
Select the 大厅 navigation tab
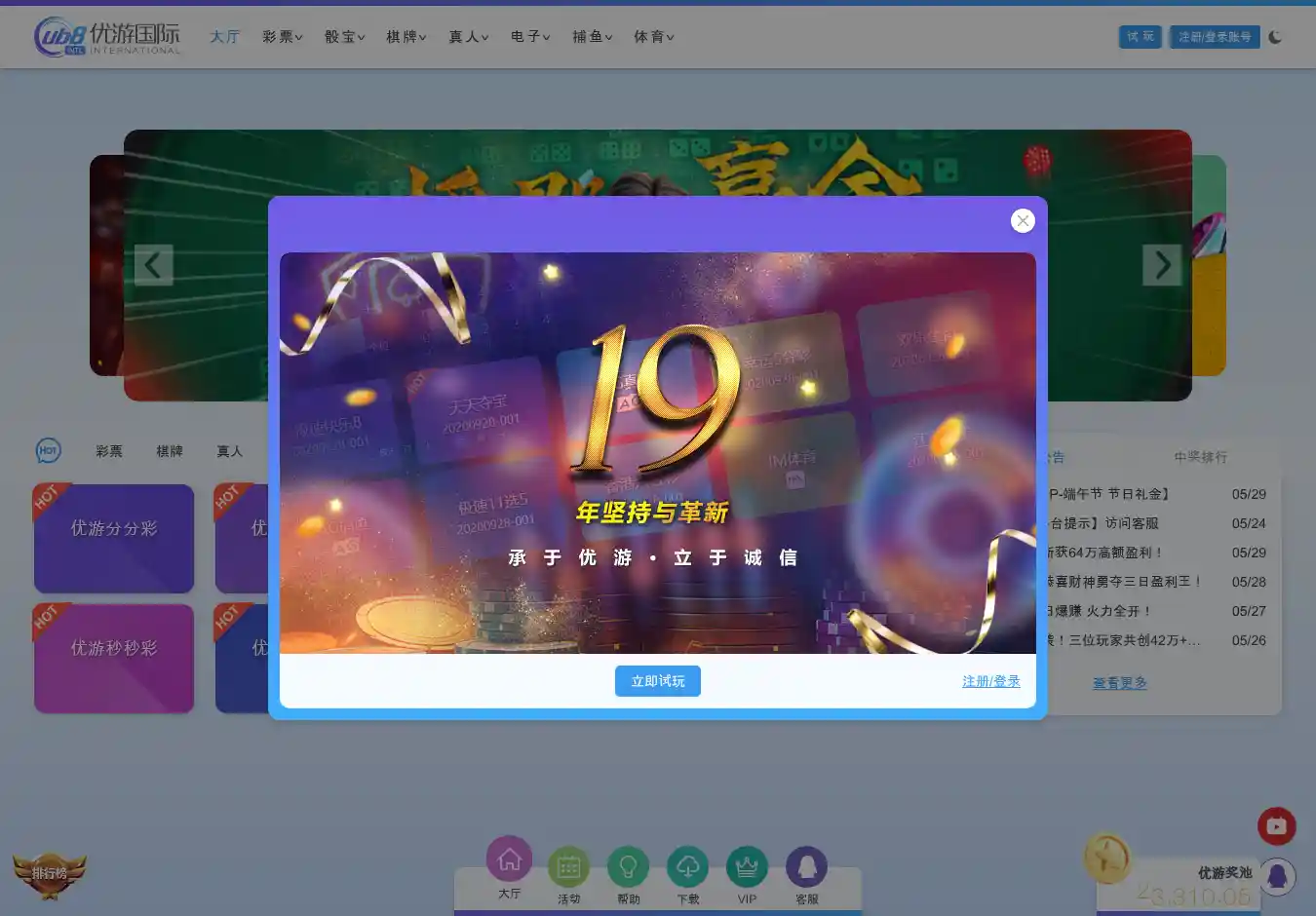click(x=224, y=37)
